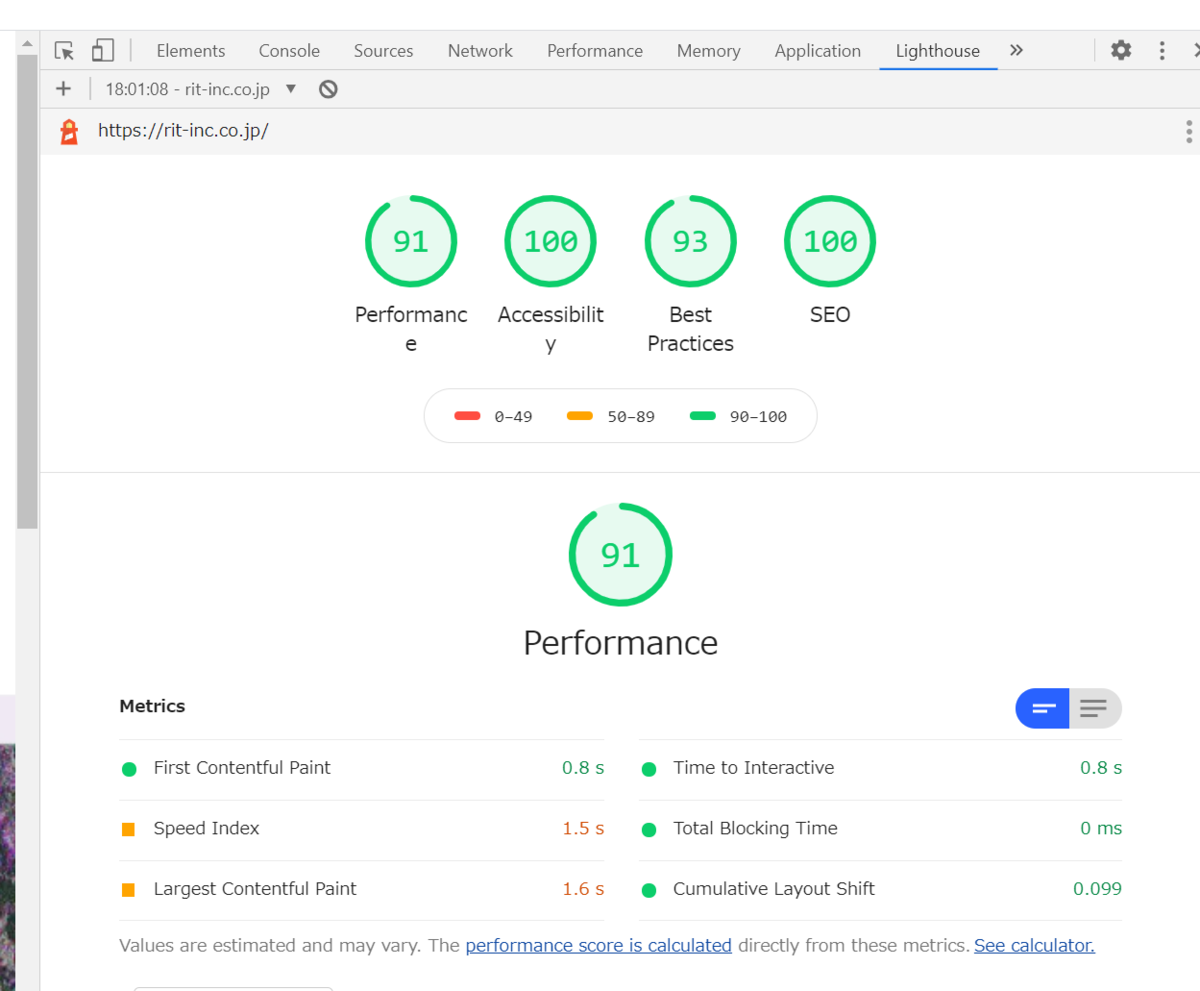Viewport: 1200px width, 991px height.
Task: Open the Network tab
Action: pos(480,51)
